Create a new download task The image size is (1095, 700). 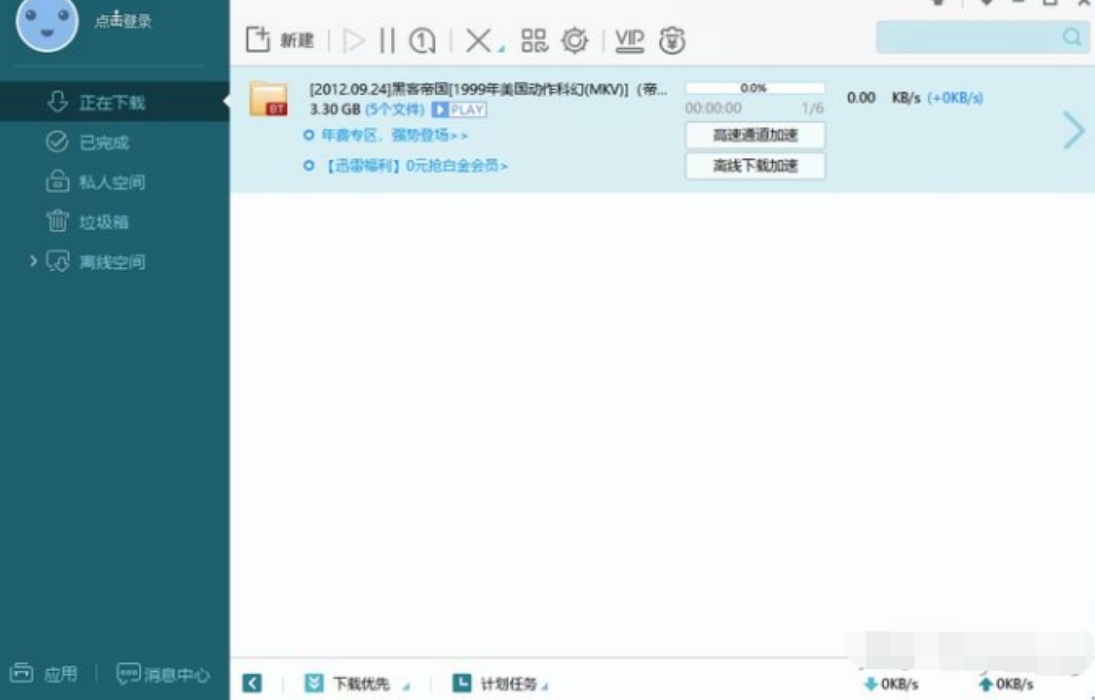(x=279, y=40)
